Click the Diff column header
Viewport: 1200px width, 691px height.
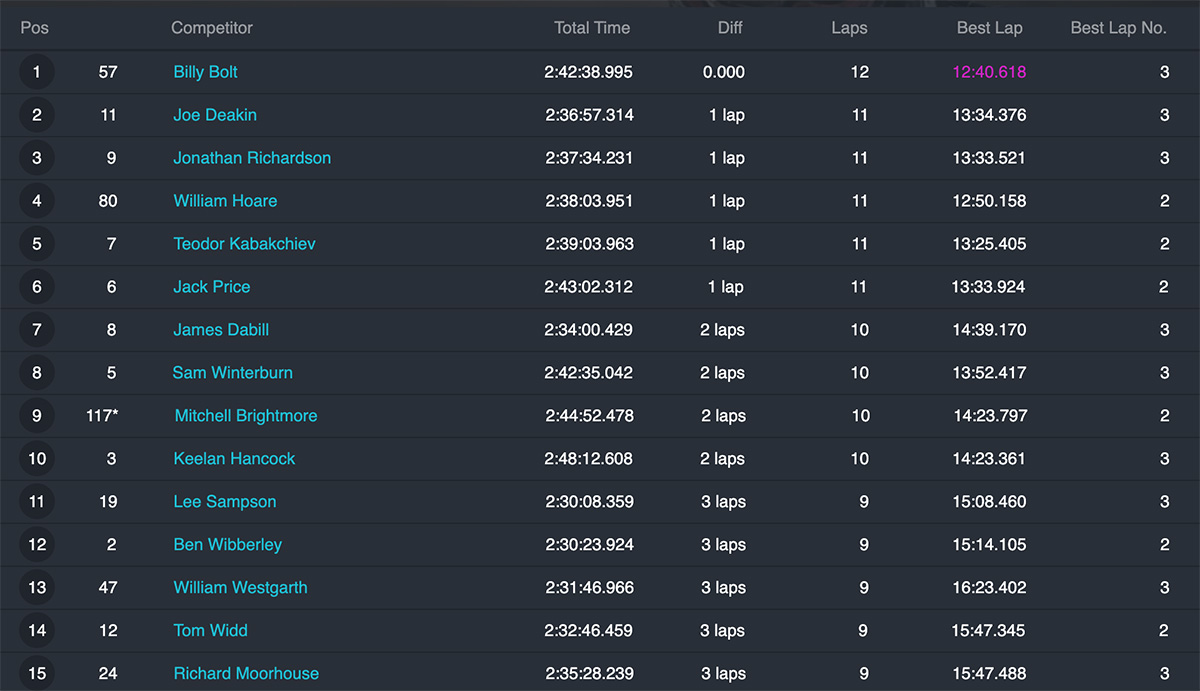pyautogui.click(x=730, y=28)
